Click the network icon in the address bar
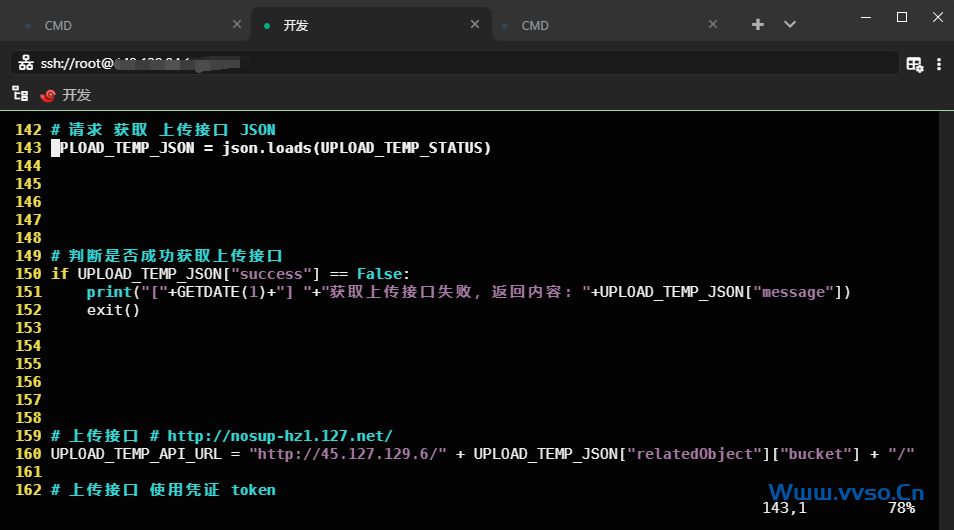 click(x=26, y=63)
